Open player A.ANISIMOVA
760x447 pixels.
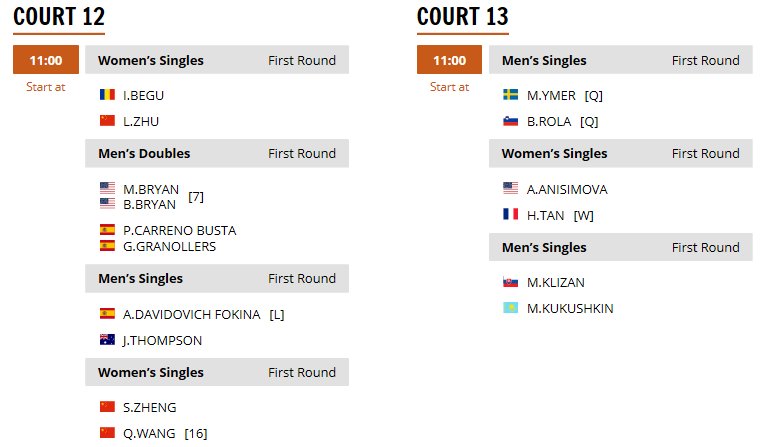tap(567, 190)
